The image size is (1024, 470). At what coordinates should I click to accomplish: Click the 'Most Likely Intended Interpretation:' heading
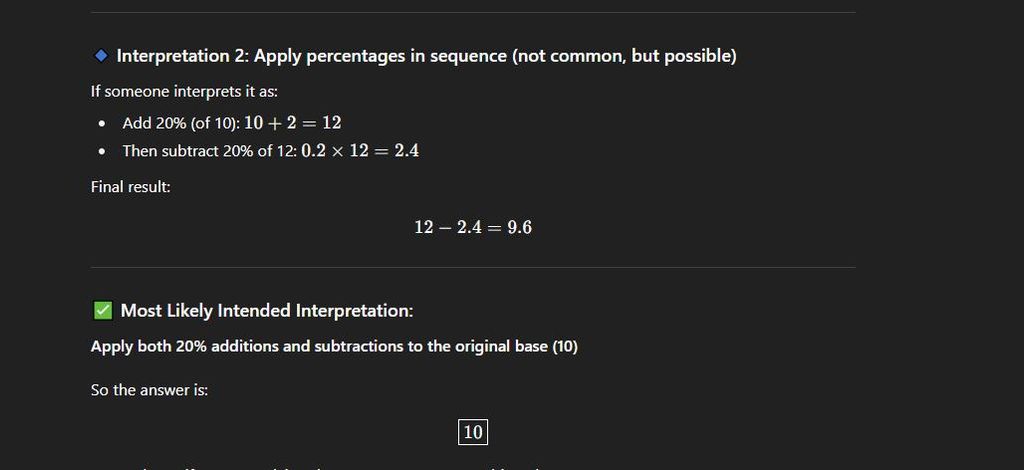point(266,311)
